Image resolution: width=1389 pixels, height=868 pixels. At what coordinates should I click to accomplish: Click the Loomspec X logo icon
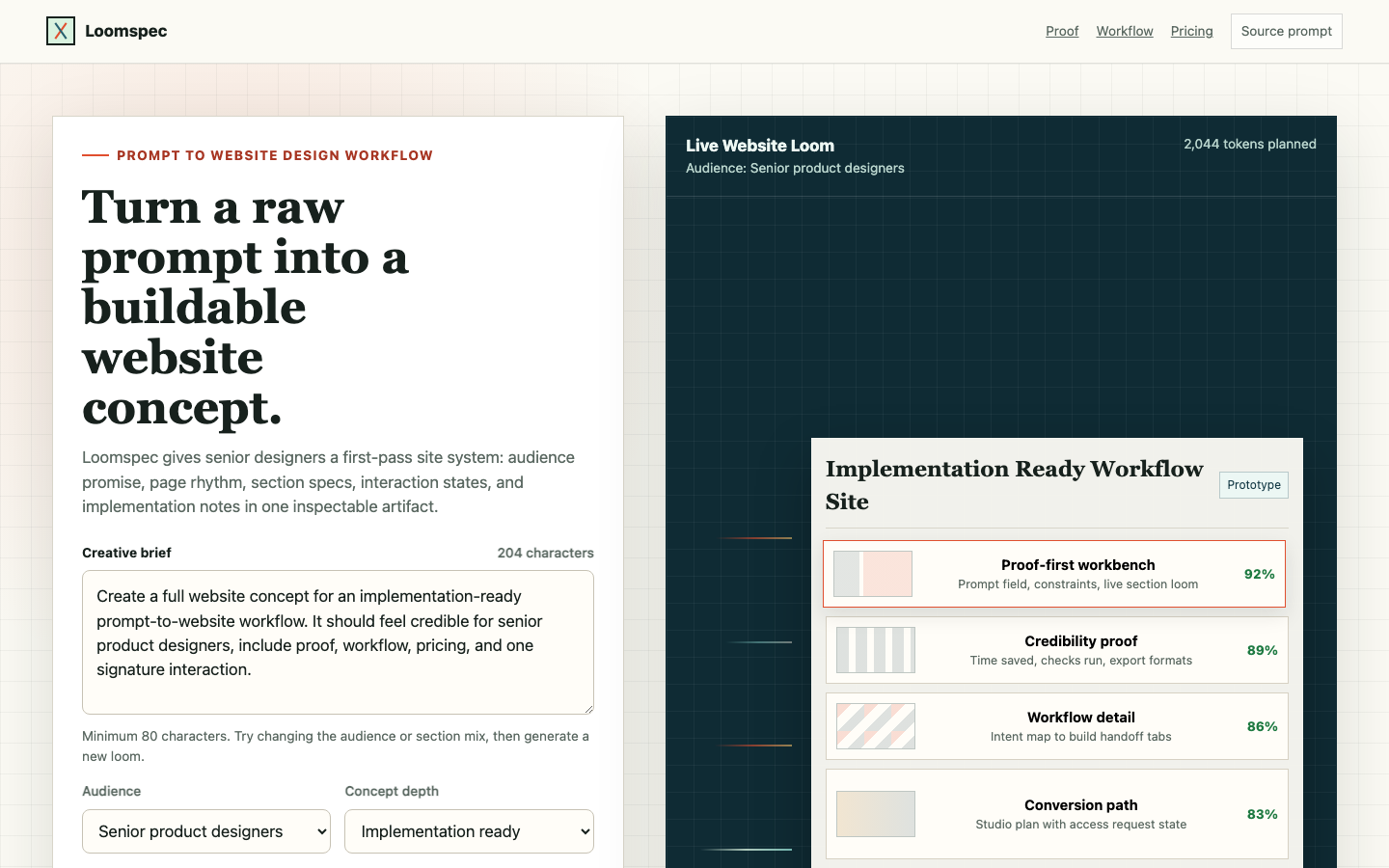(x=61, y=31)
